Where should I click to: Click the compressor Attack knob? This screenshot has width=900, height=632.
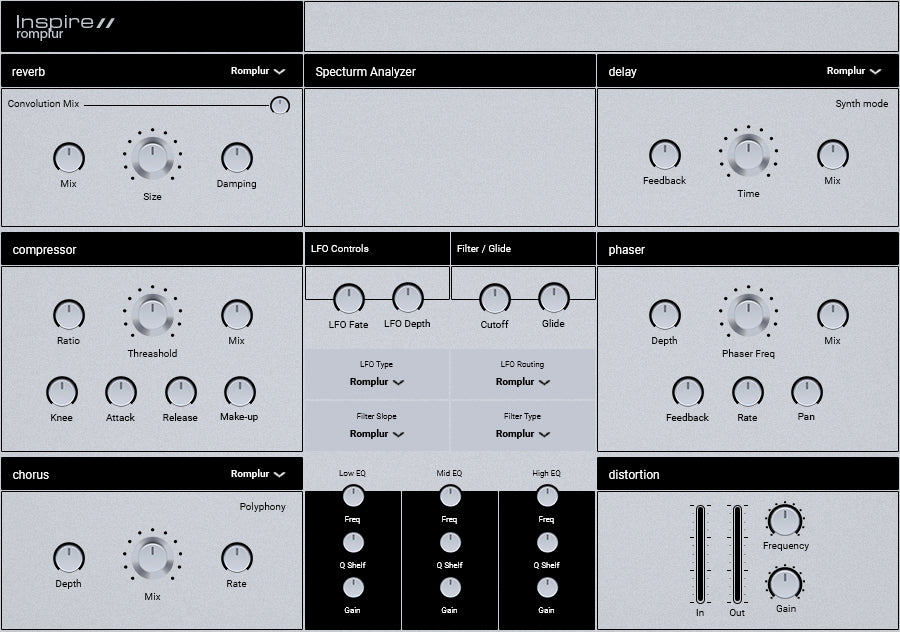click(x=121, y=392)
